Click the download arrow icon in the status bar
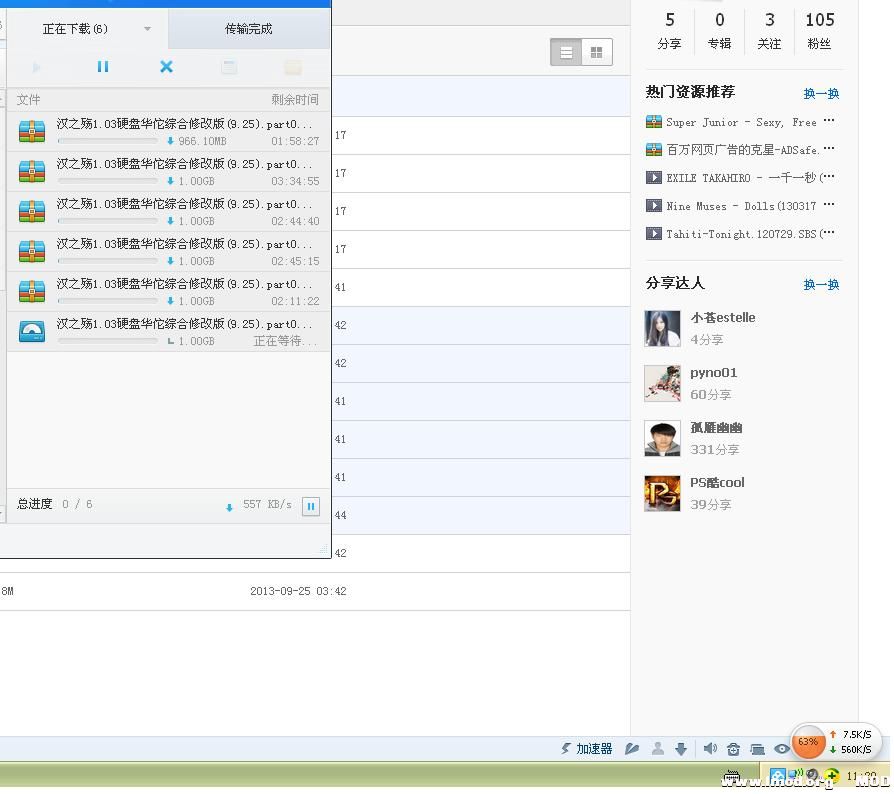This screenshot has width=894, height=794. pos(681,748)
